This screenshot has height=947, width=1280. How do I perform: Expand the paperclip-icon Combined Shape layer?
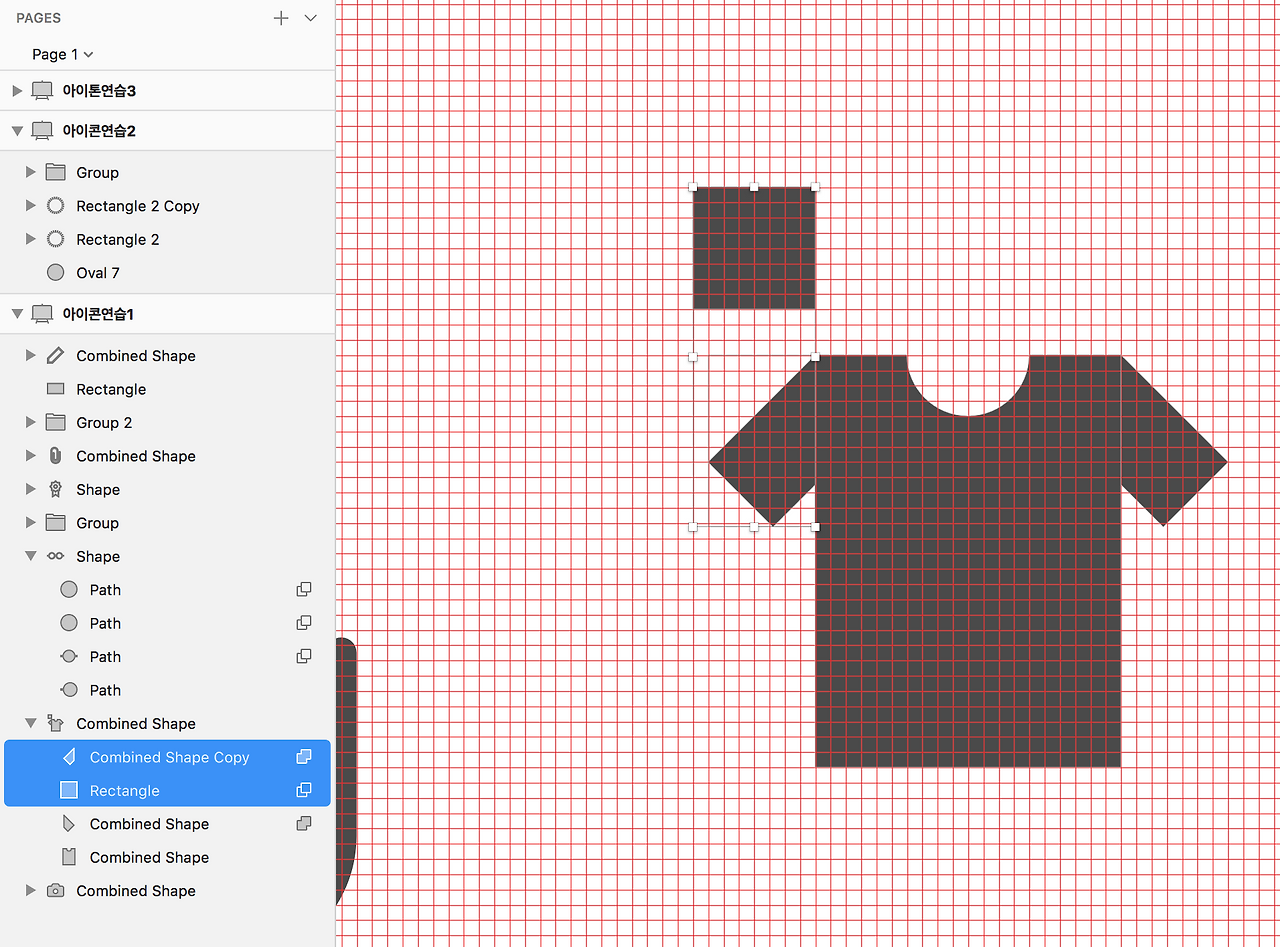31,456
